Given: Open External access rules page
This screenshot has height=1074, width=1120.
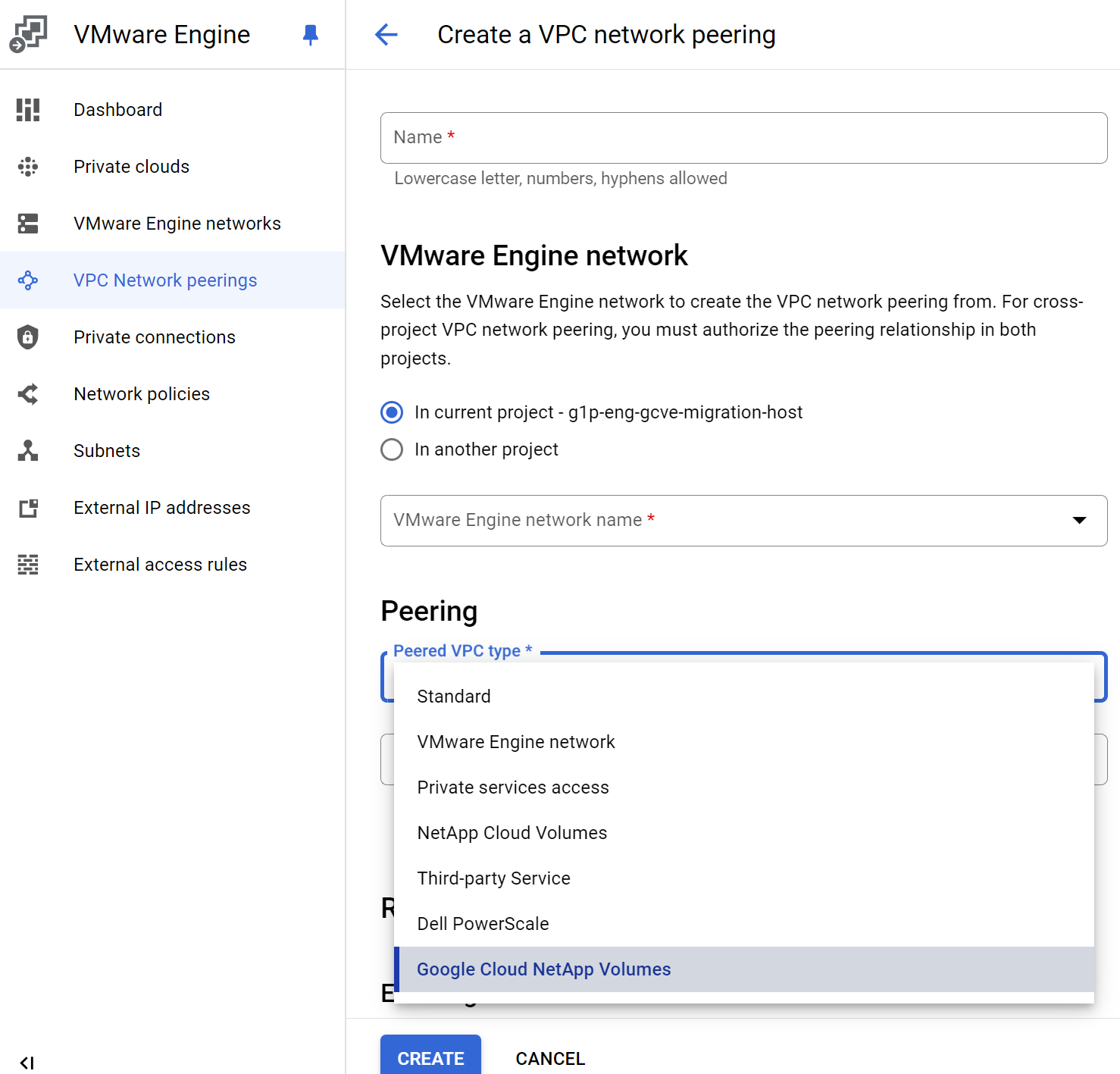Looking at the screenshot, I should [160, 565].
